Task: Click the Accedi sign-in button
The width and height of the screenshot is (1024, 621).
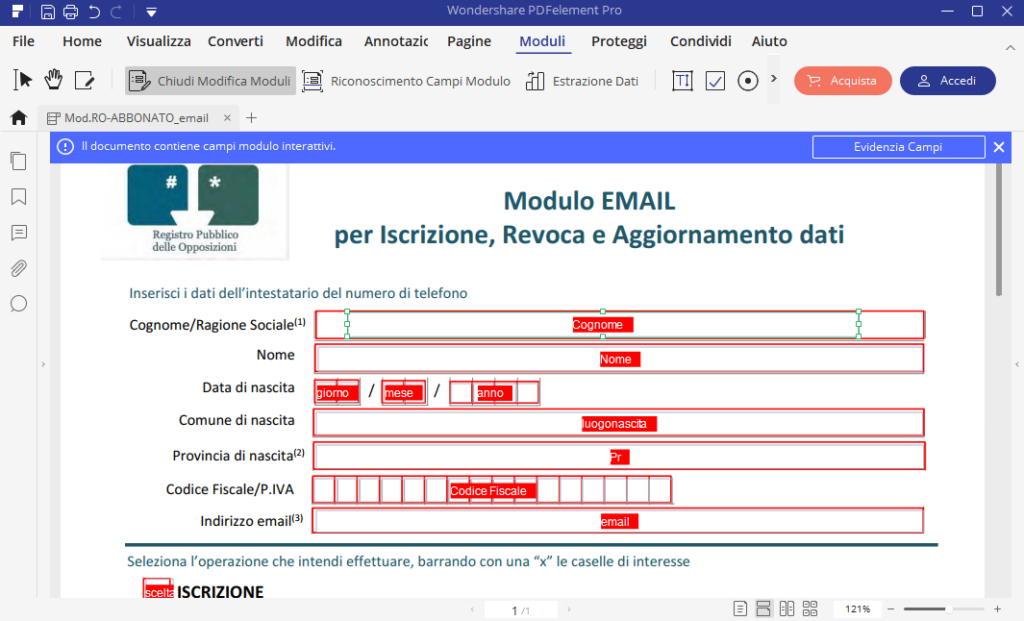Action: click(948, 81)
